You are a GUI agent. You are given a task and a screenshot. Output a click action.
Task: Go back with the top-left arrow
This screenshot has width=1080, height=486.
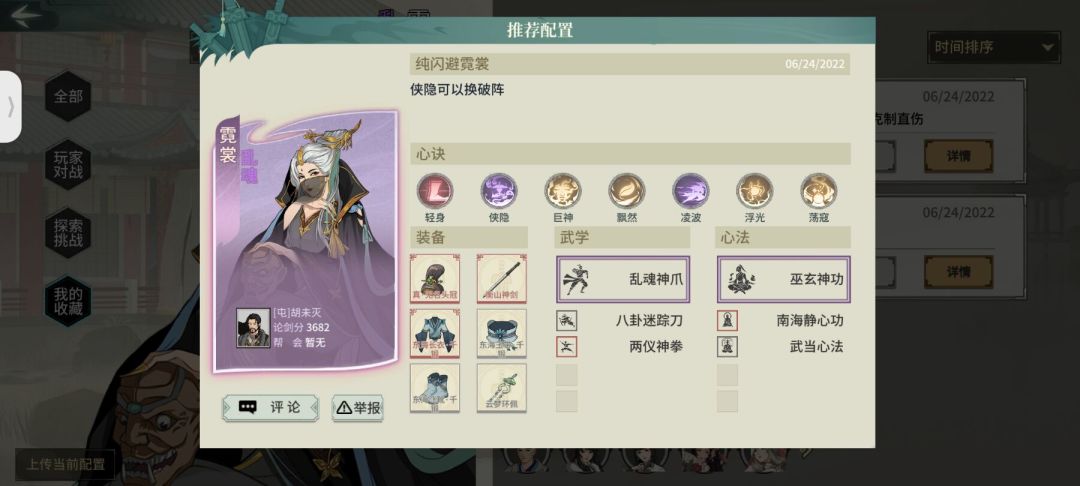(26, 17)
